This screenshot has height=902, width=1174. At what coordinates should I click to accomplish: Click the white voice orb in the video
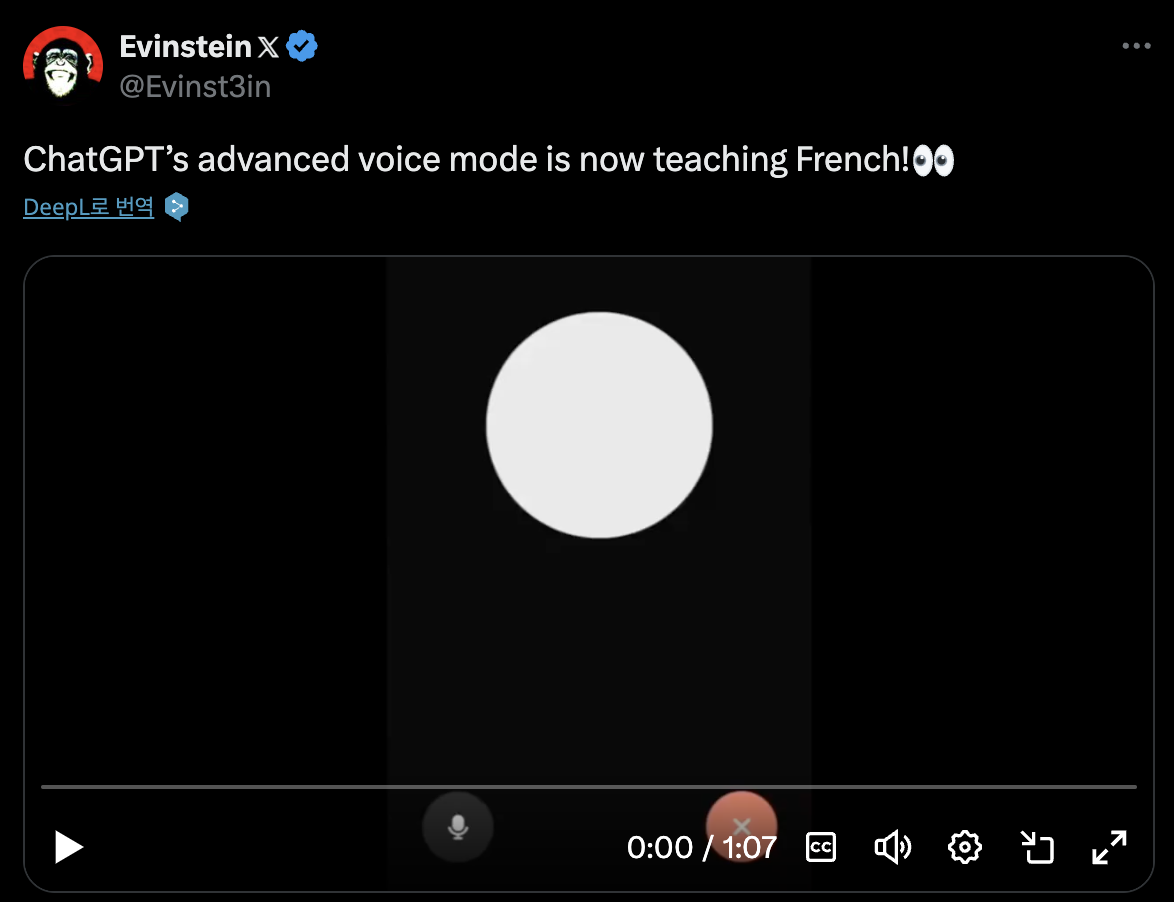(599, 425)
